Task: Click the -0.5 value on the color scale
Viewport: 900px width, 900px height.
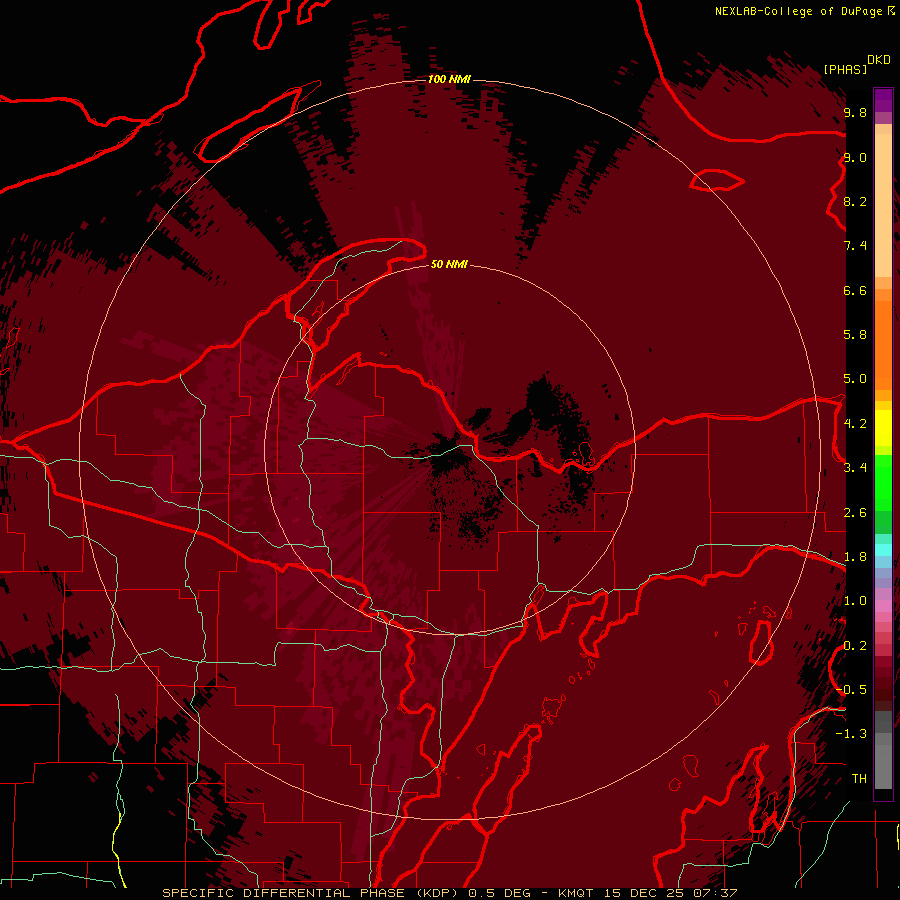Action: (851, 690)
